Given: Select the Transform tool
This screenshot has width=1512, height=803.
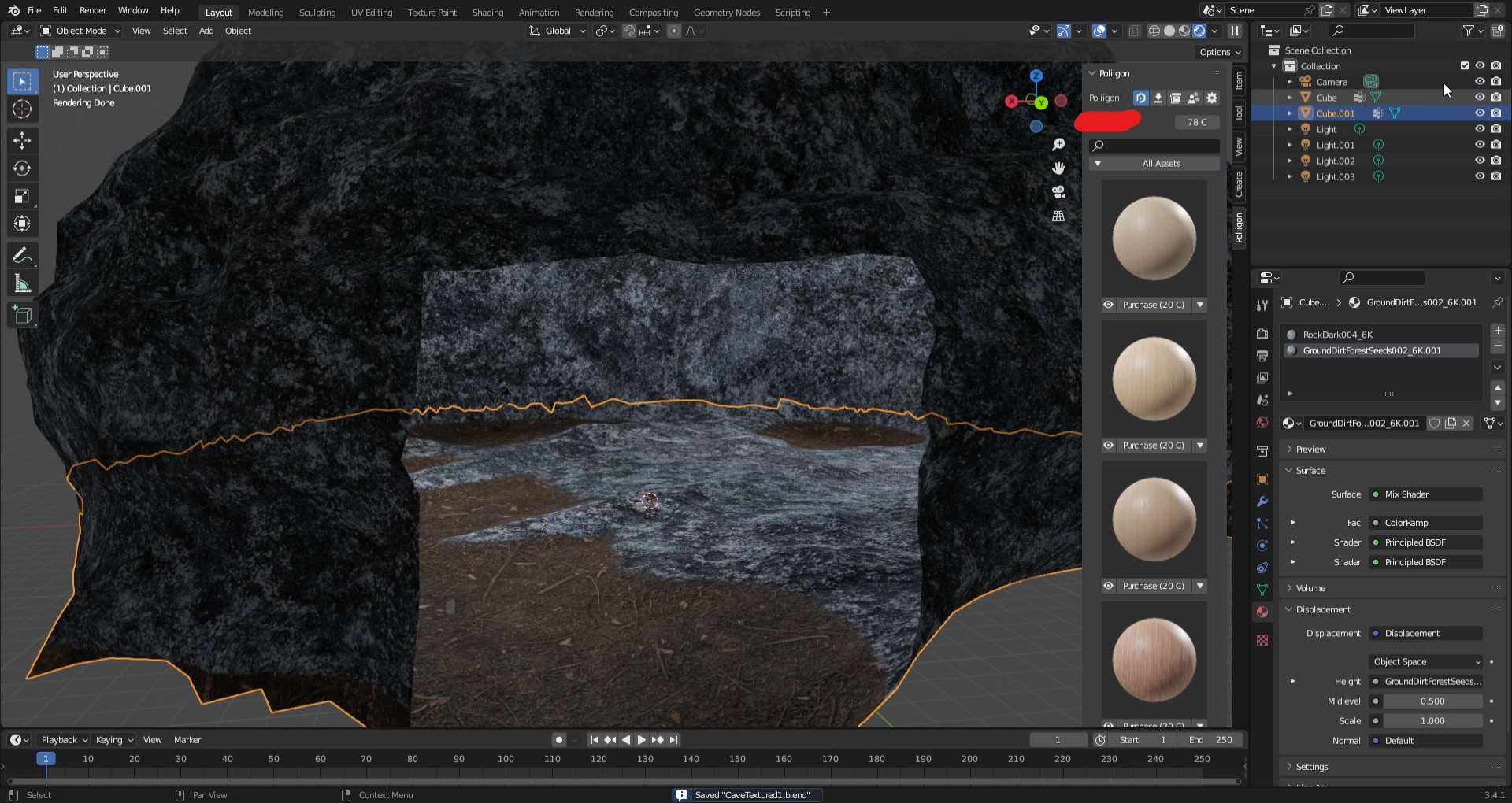Looking at the screenshot, I should point(22,224).
